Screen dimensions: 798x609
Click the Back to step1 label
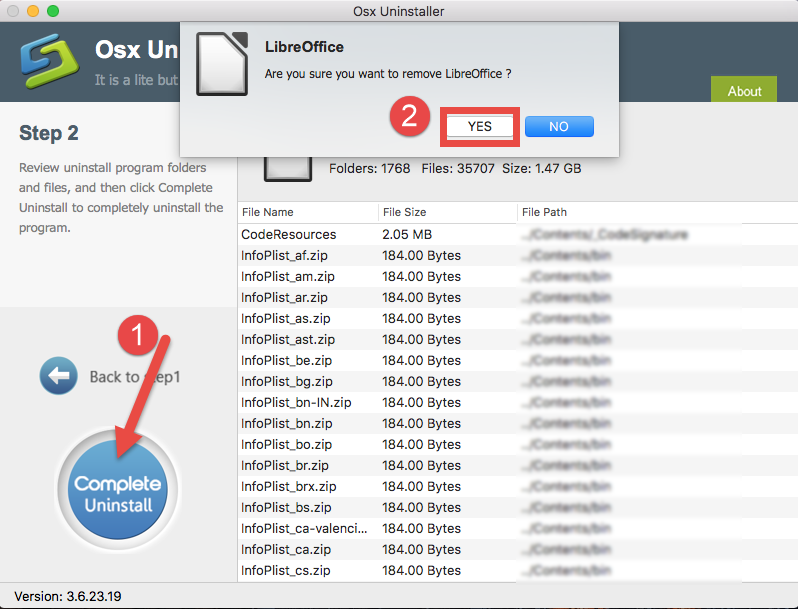coord(135,377)
